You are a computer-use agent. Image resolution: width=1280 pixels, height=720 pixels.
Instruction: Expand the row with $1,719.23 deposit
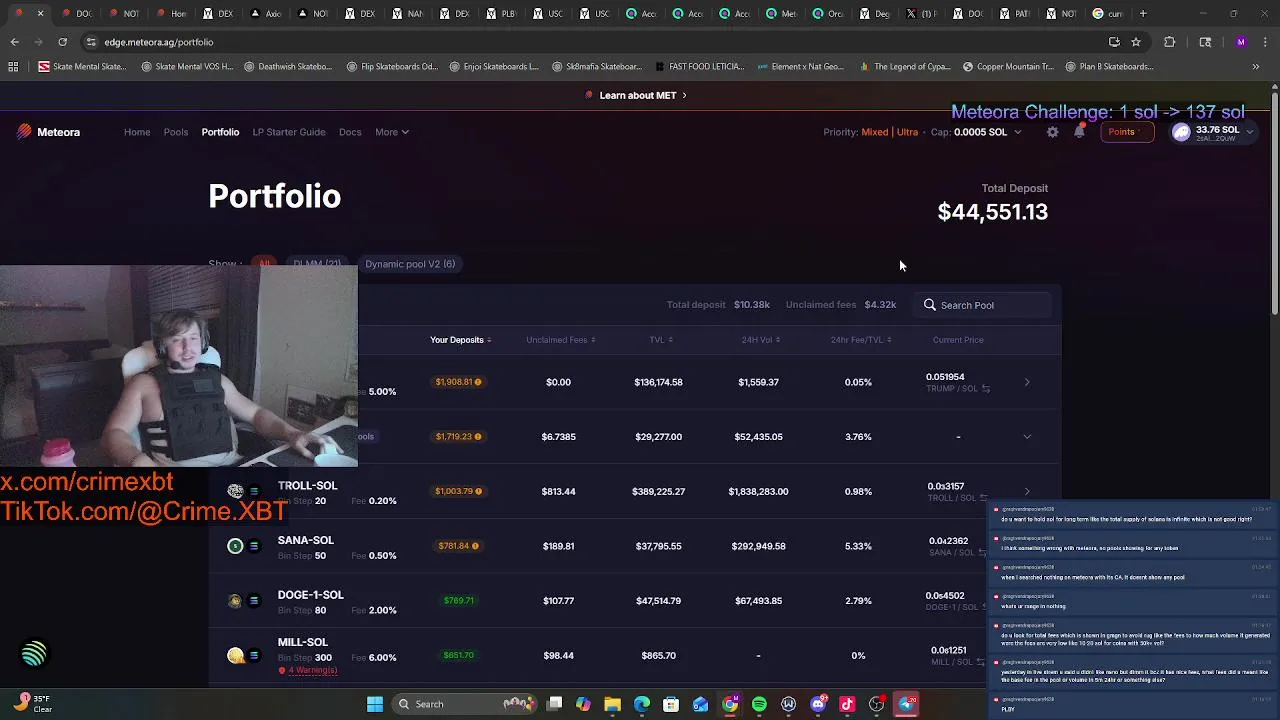click(x=1027, y=437)
